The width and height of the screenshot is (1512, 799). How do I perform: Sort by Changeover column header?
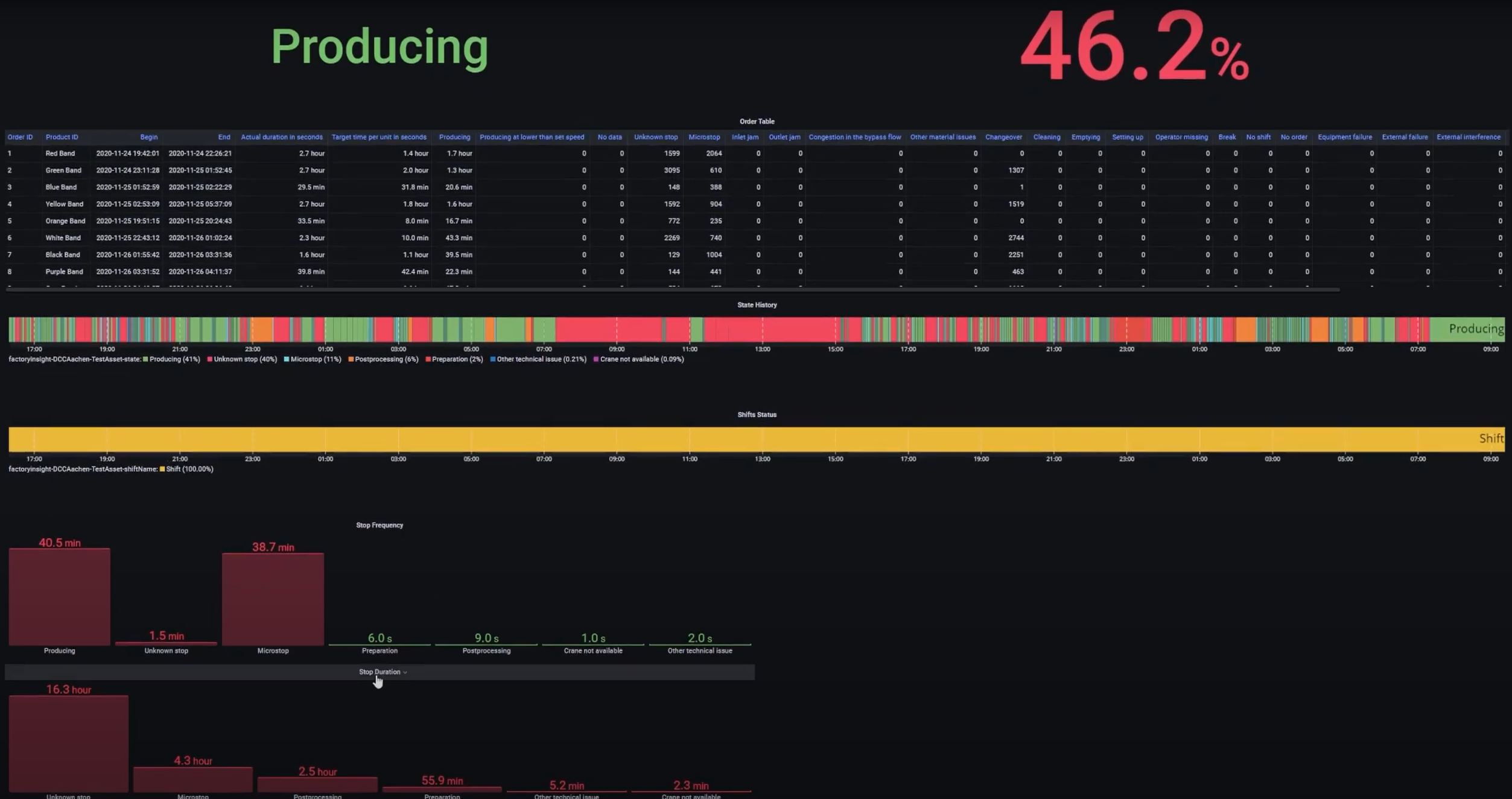pyautogui.click(x=1003, y=137)
